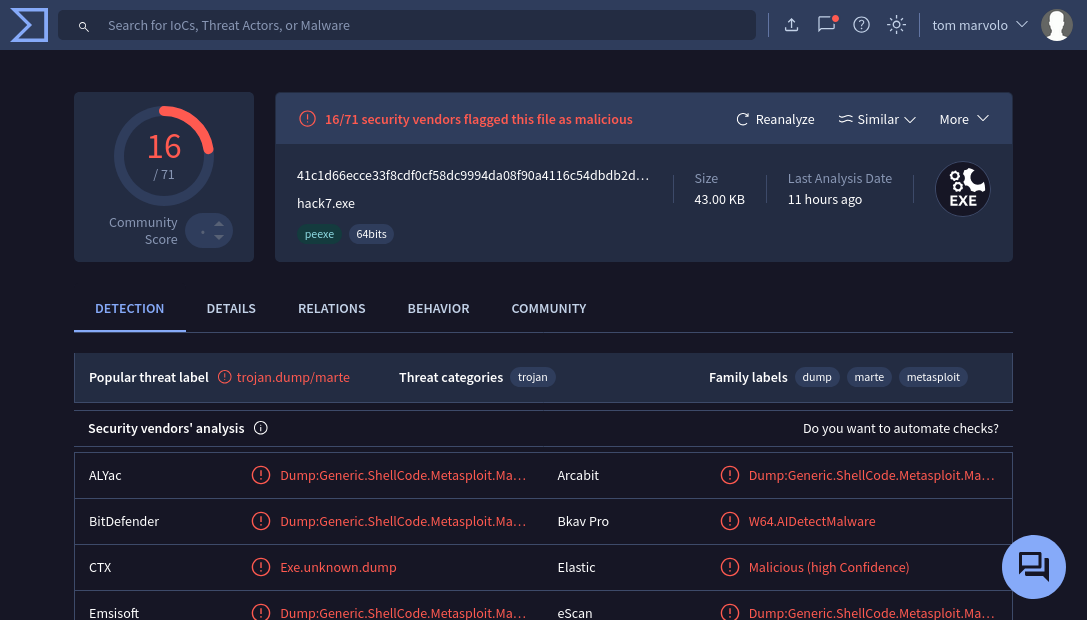The height and width of the screenshot is (620, 1087).
Task: Click Arcabit Dump:Generic.ShellCode result
Action: pyautogui.click(x=871, y=475)
